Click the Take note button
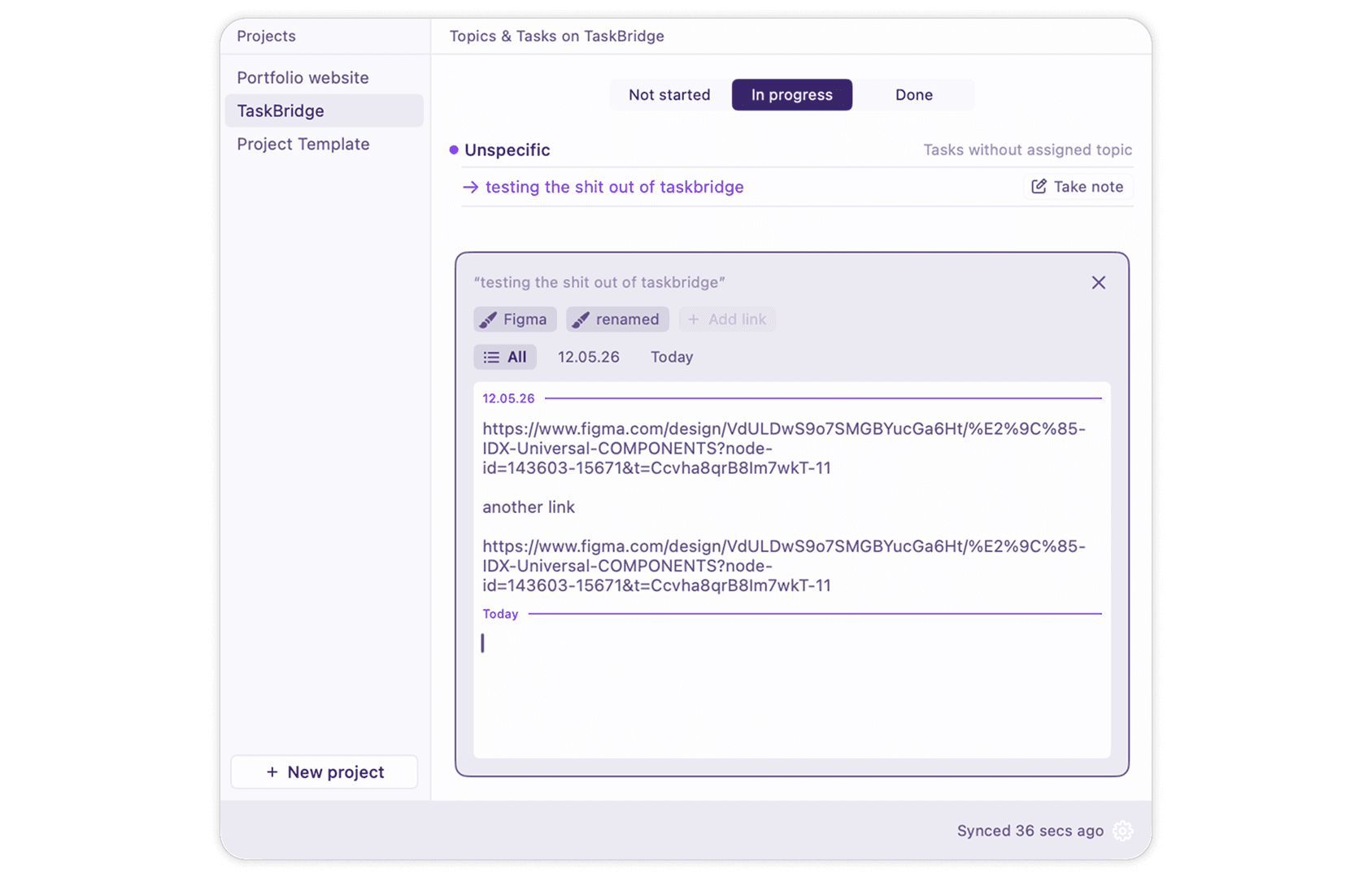This screenshot has height=878, width=1372. (x=1078, y=187)
